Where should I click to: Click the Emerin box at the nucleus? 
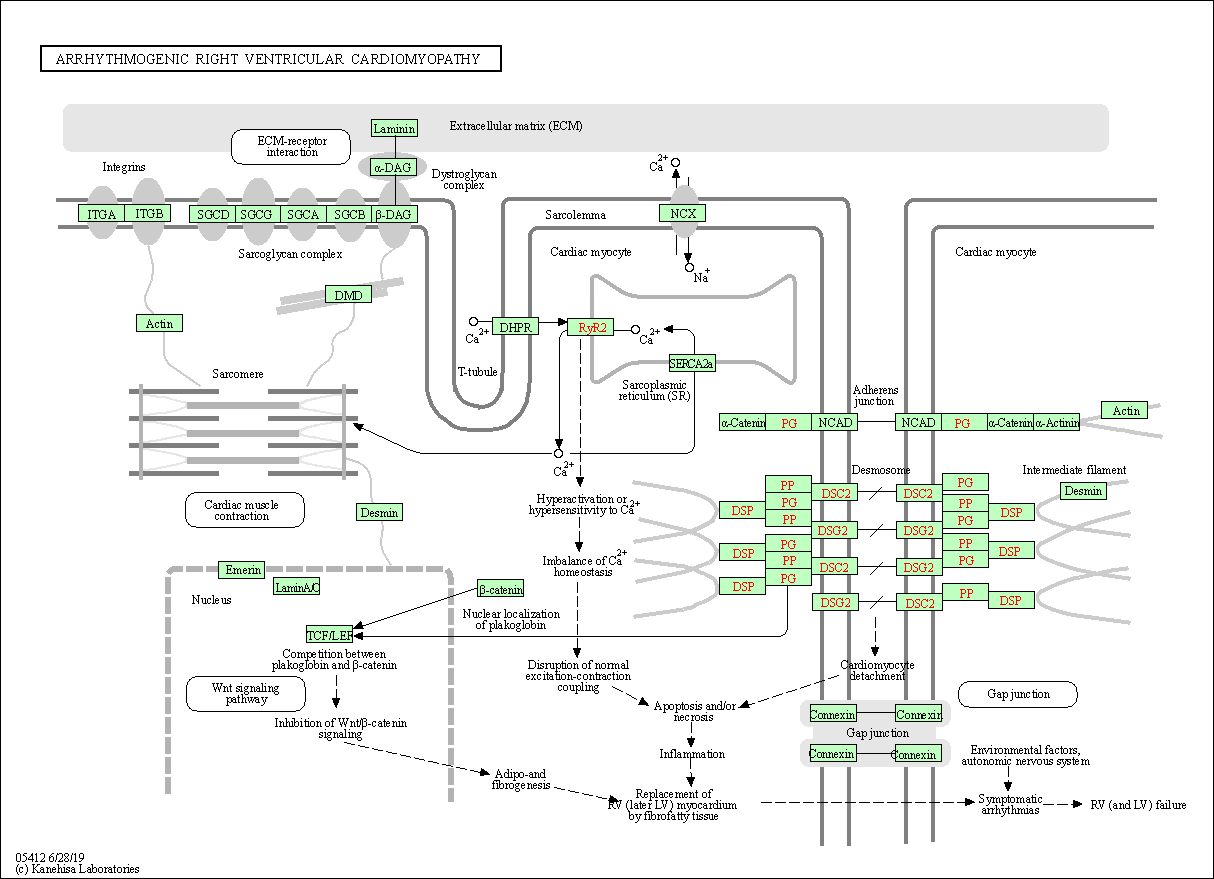point(242,570)
